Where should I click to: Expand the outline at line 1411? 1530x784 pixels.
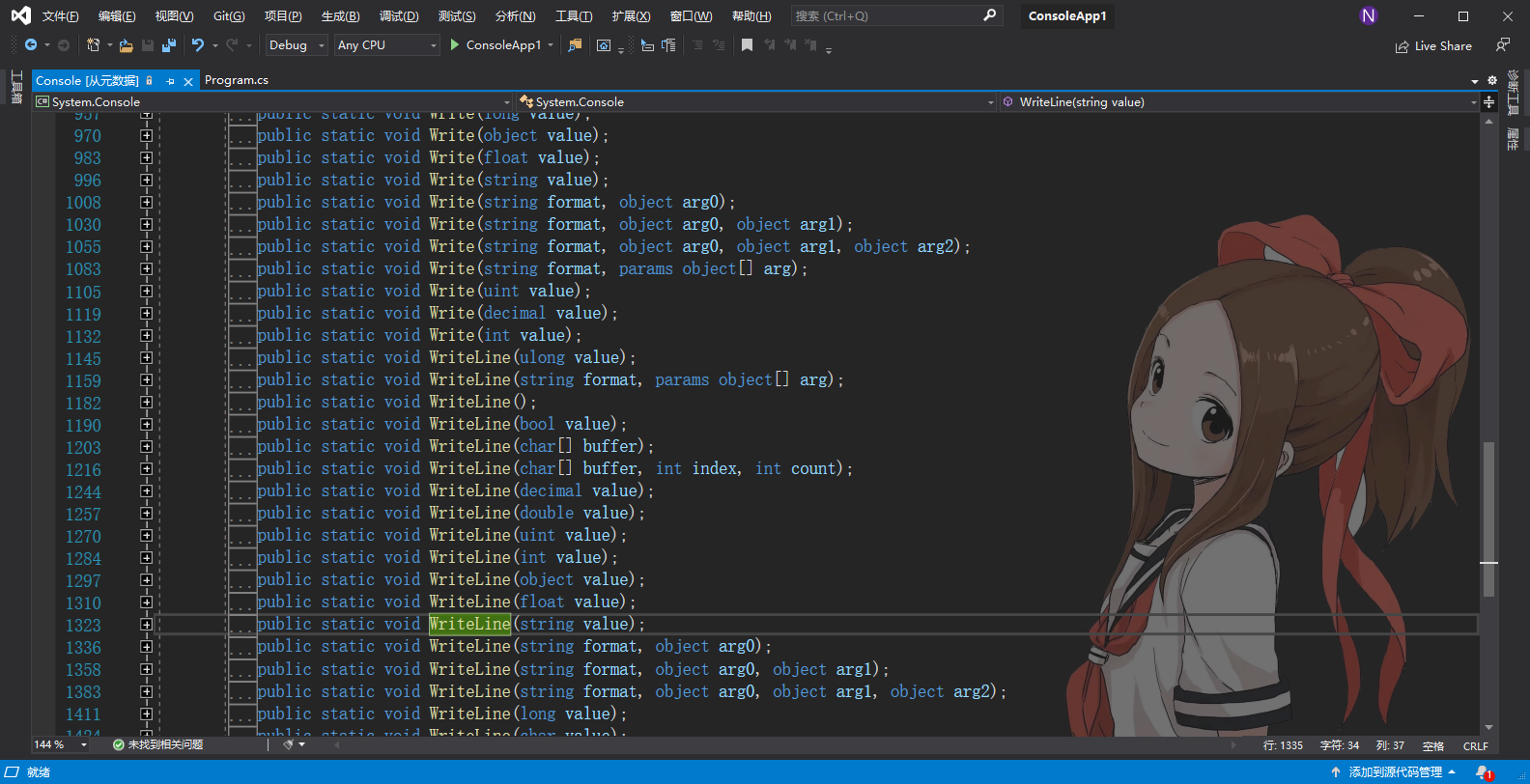click(146, 714)
